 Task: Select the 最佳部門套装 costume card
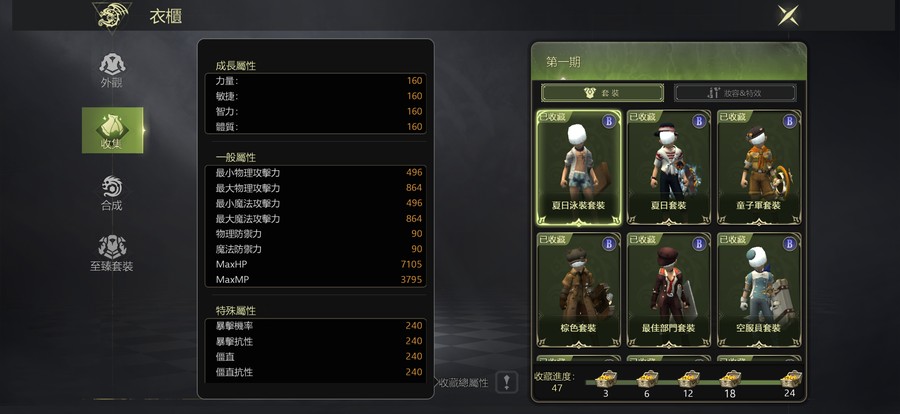[x=669, y=290]
